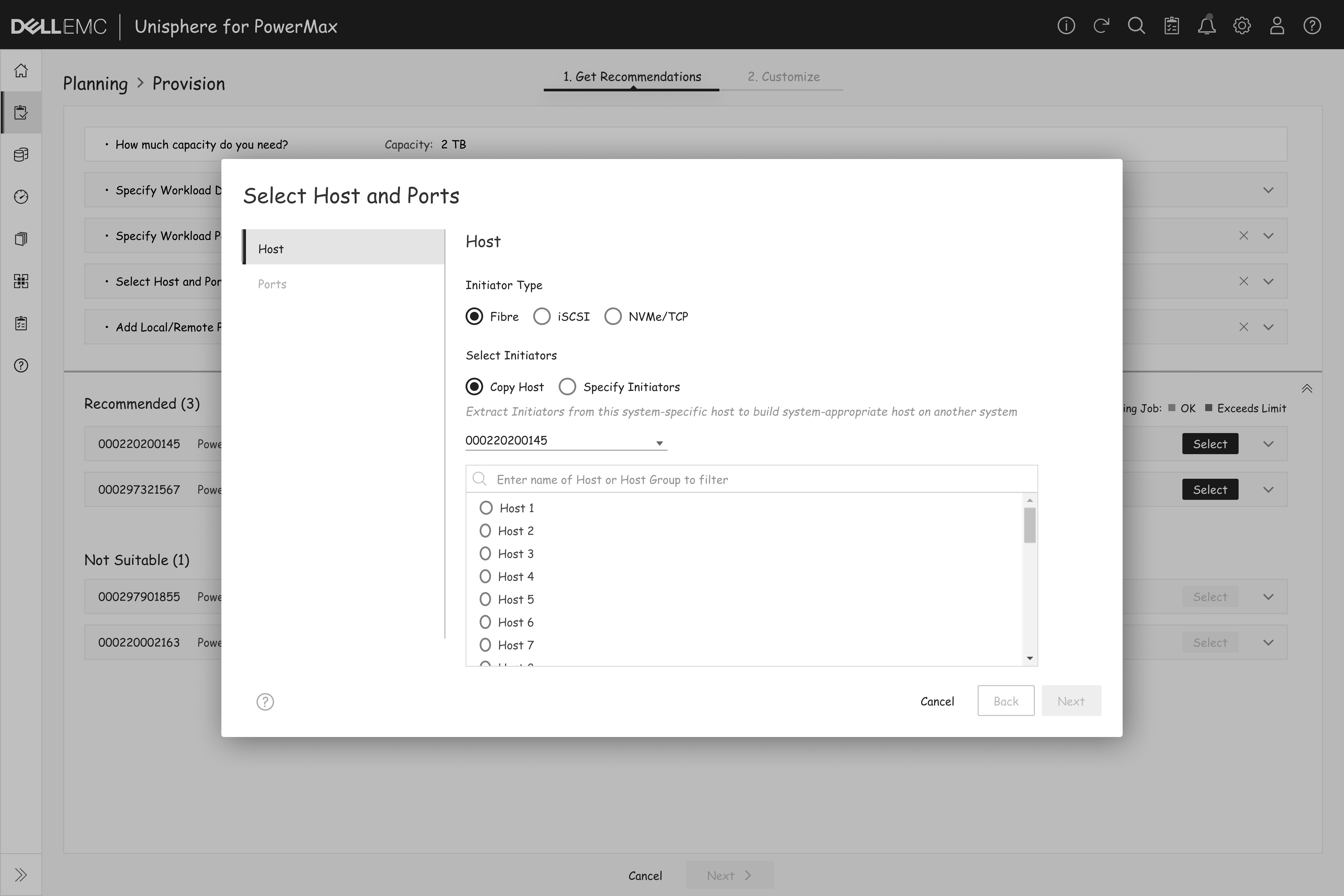1344x896 pixels.
Task: Select the Specify Initiators option
Action: click(567, 387)
